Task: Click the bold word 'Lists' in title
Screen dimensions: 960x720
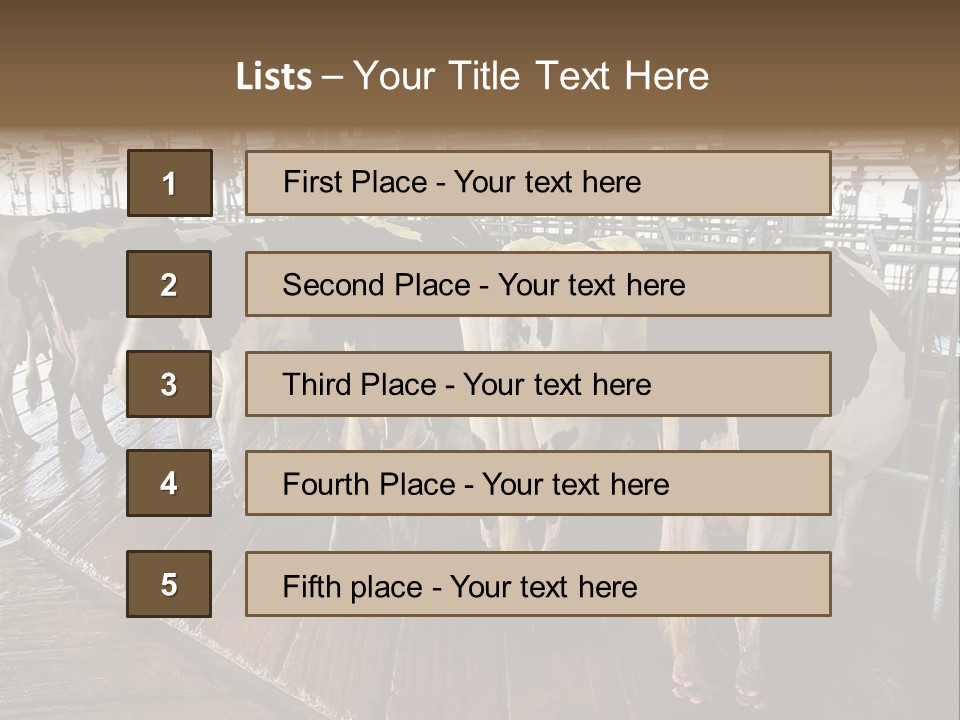Action: 274,77
